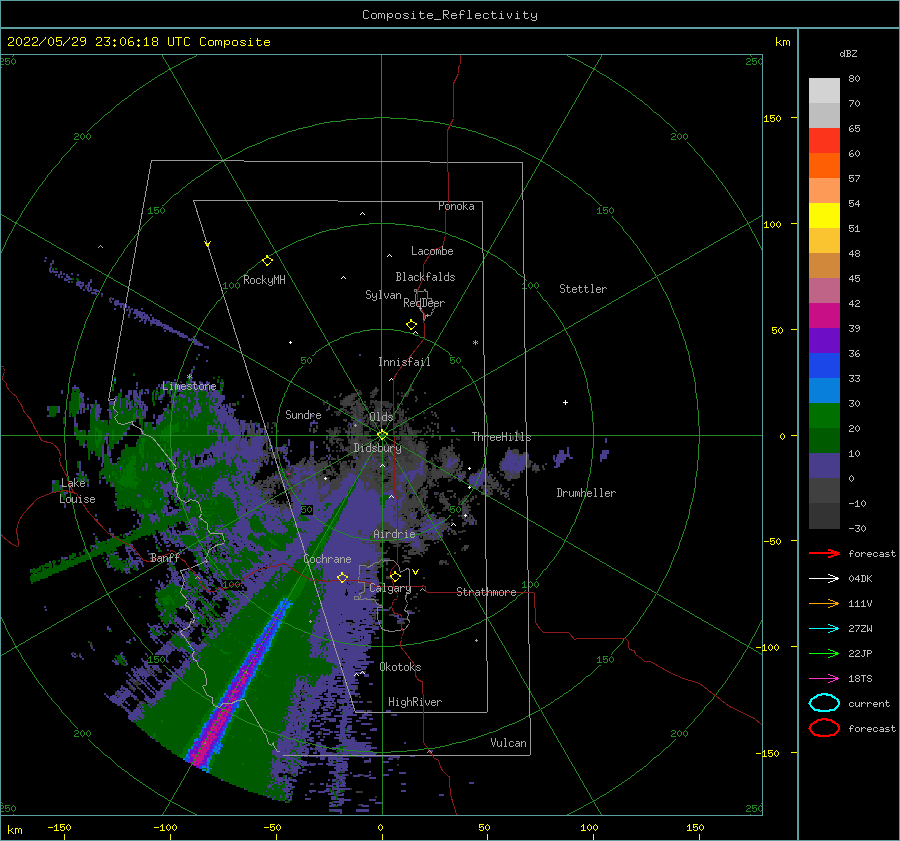Click the Didsbury town label
This screenshot has height=841, width=900.
pyautogui.click(x=377, y=448)
